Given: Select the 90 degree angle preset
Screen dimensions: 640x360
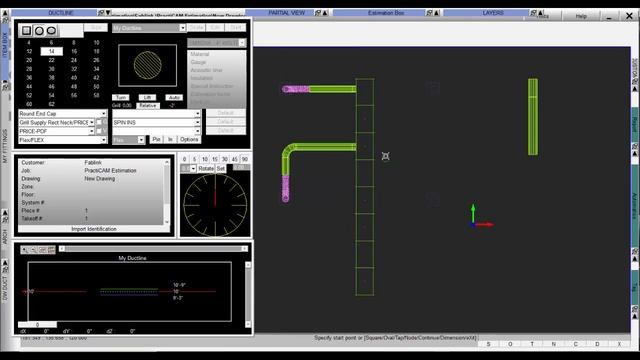Looking at the screenshot, I should click(x=245, y=159).
